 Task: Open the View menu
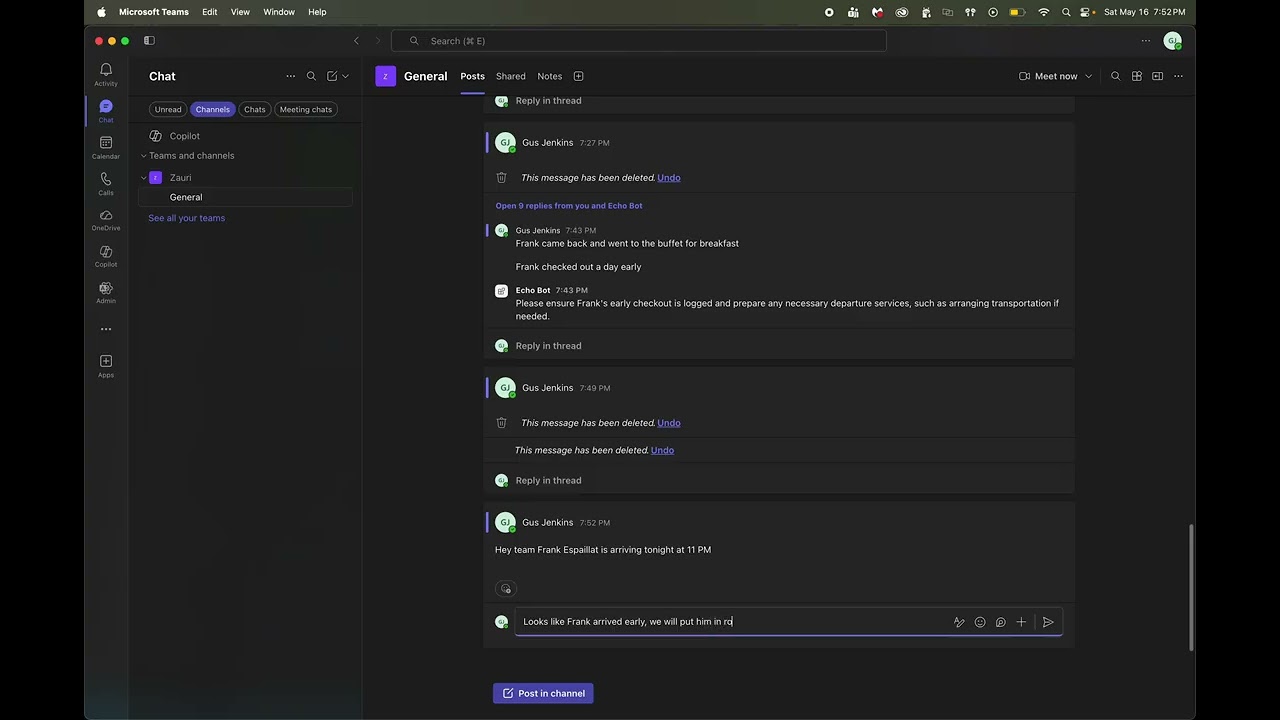(240, 12)
